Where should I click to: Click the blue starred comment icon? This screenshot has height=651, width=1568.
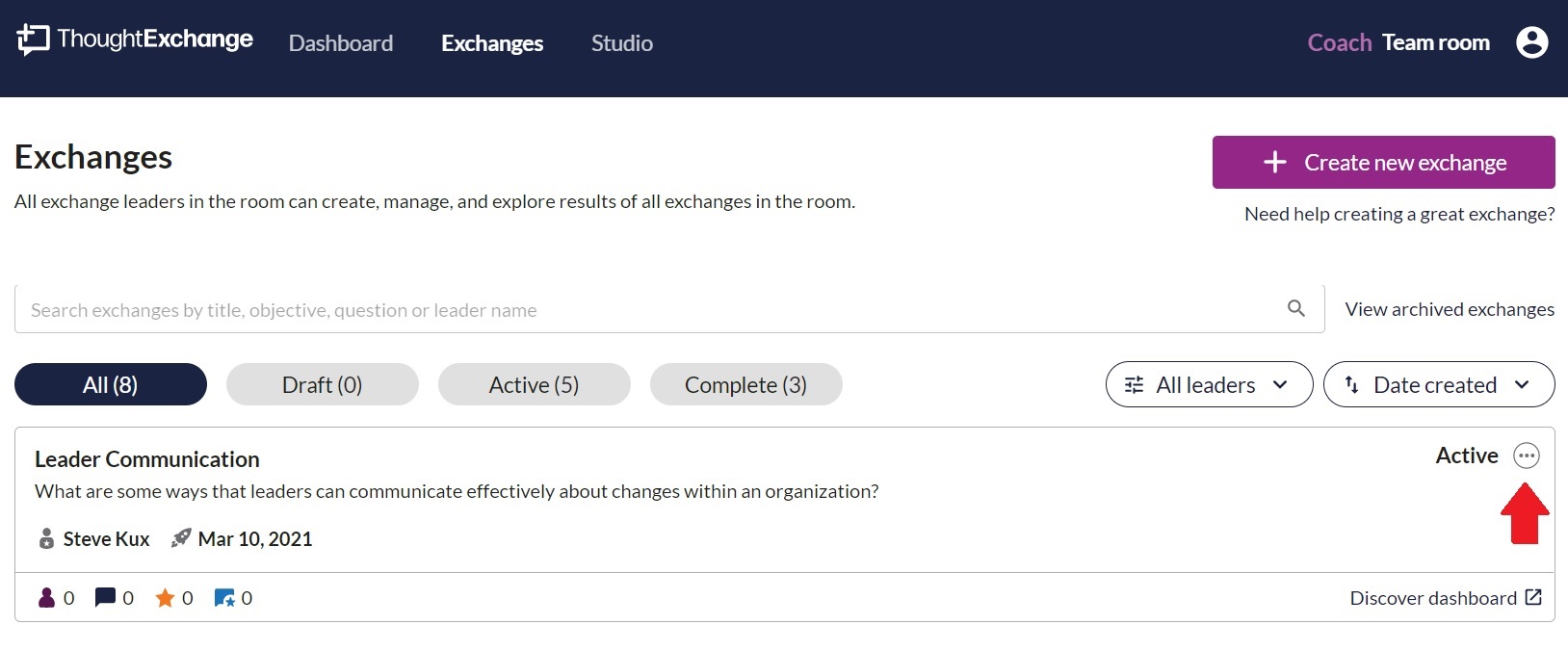tap(224, 598)
